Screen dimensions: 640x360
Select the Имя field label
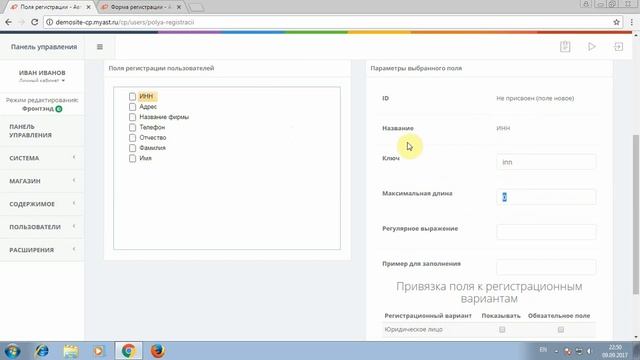pos(145,158)
